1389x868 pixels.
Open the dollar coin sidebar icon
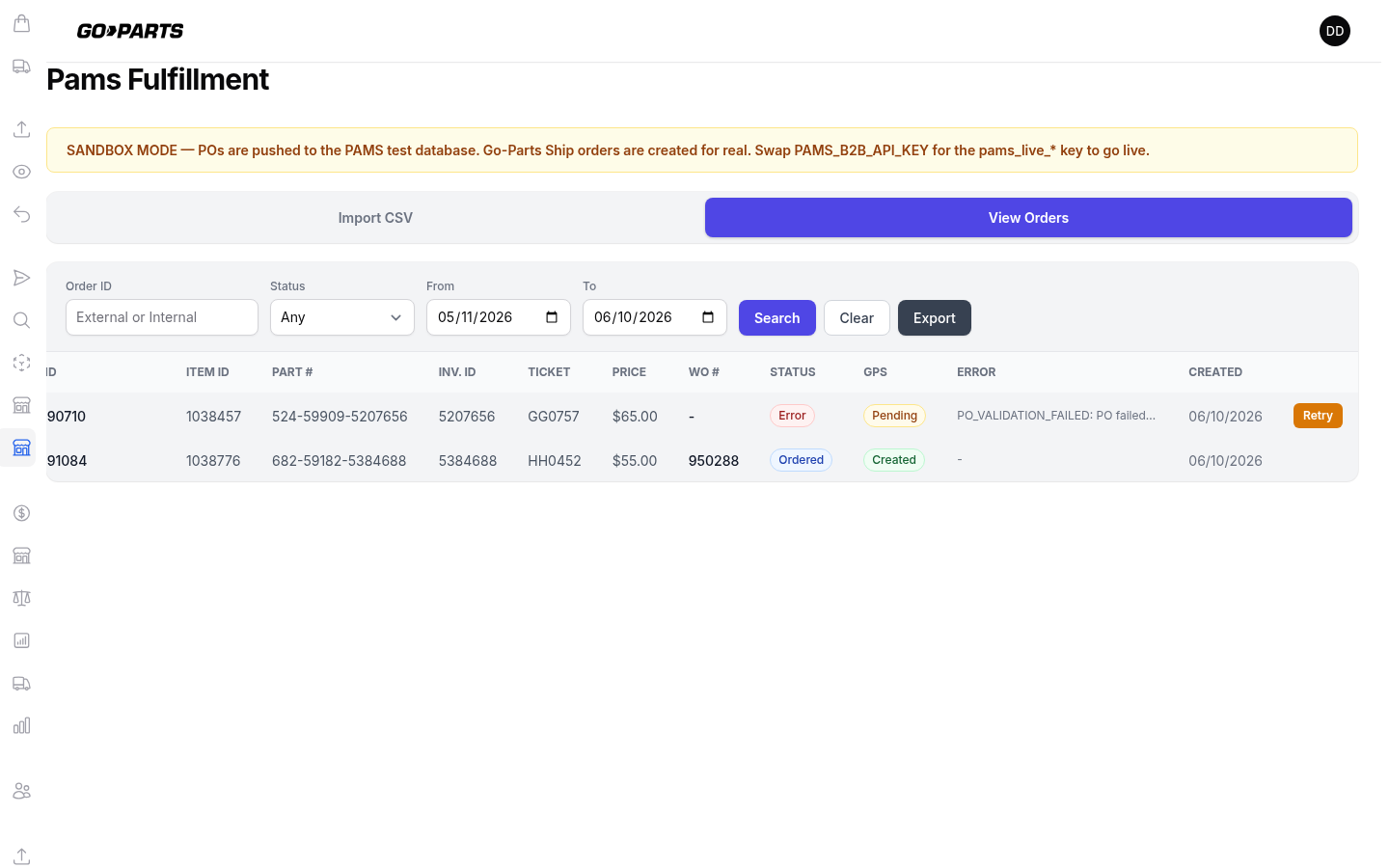click(21, 513)
